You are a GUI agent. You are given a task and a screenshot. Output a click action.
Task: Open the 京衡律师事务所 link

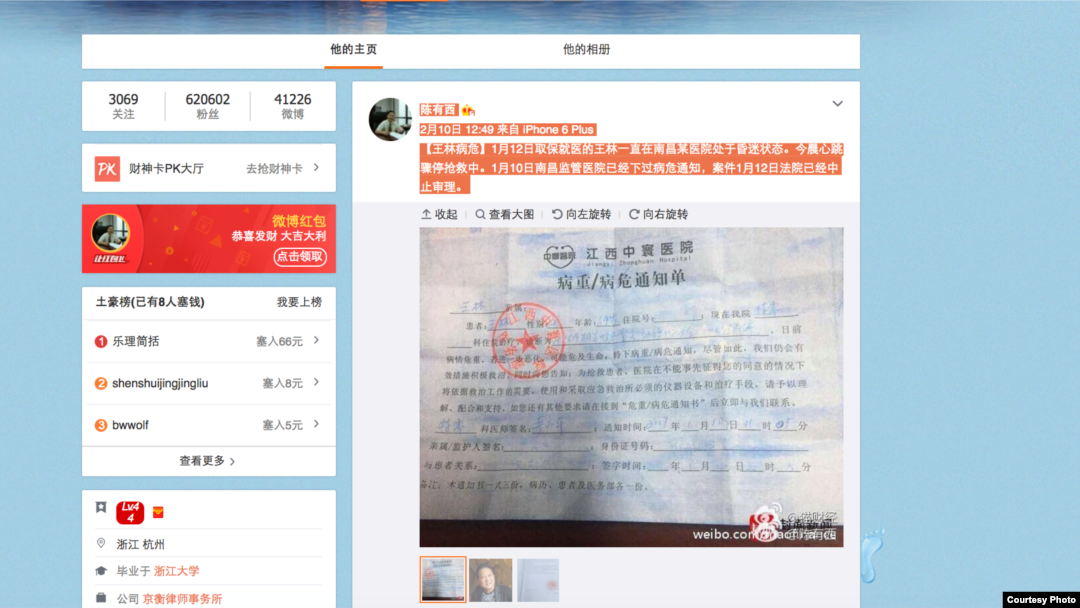point(182,599)
